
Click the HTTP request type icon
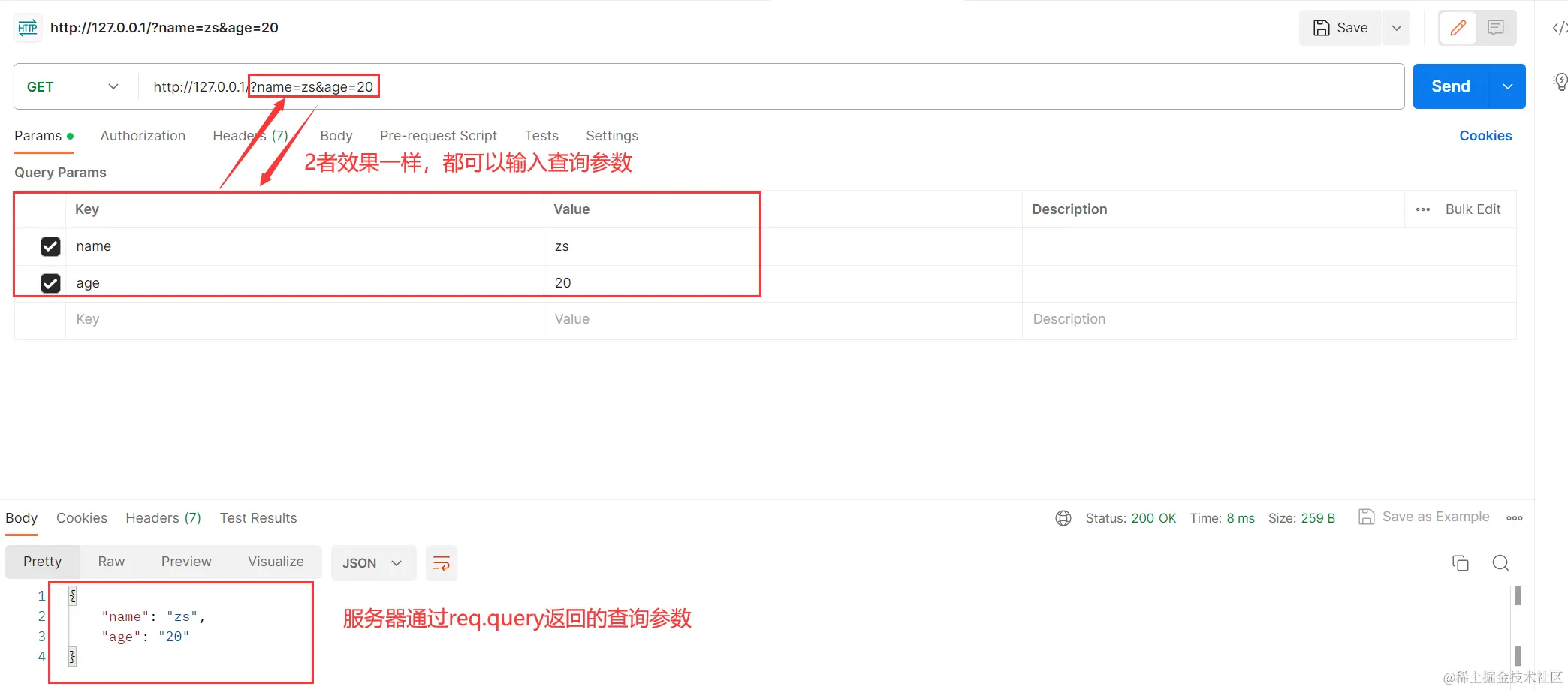point(28,28)
